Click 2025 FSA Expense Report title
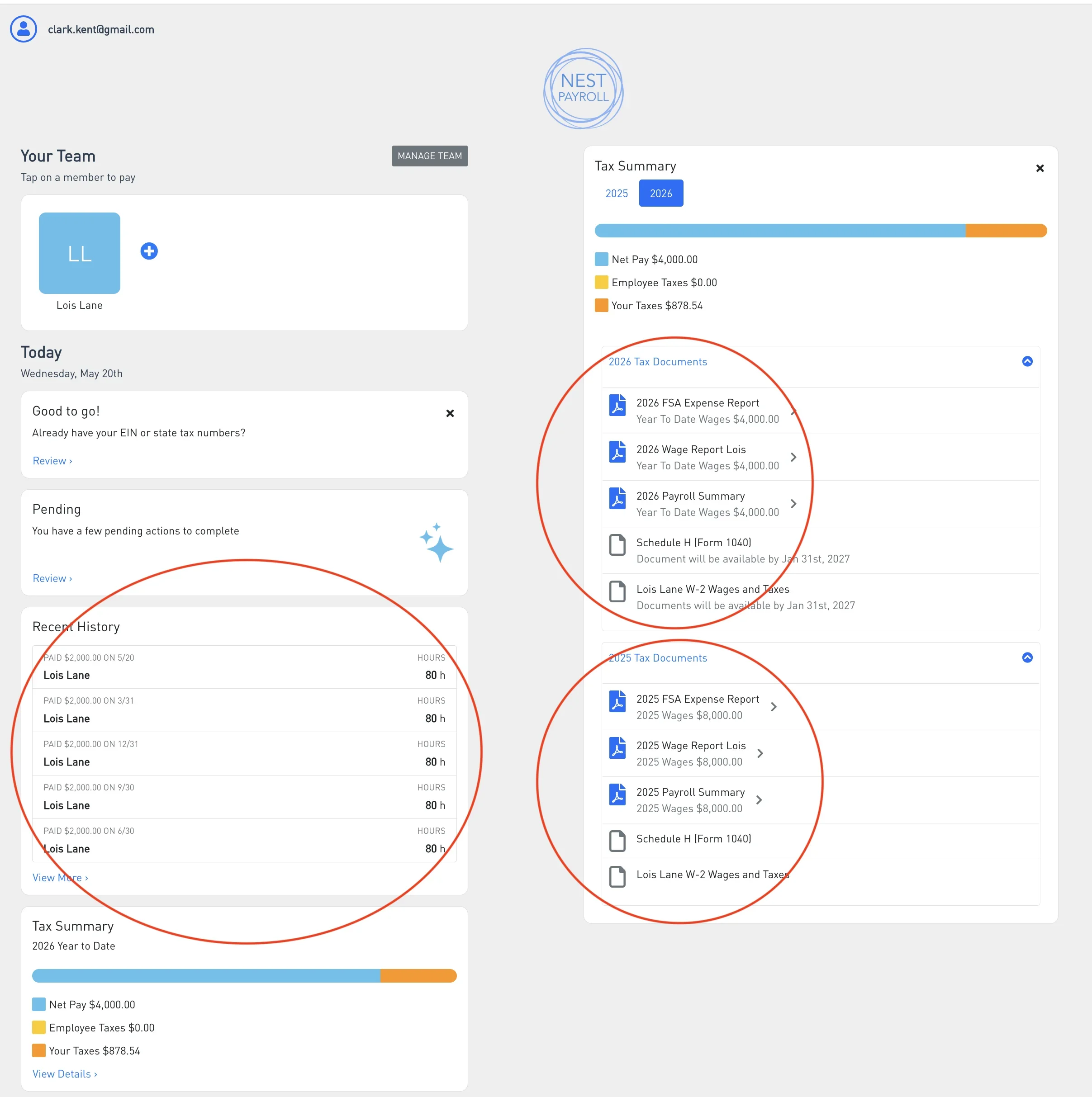Screen dimensions: 1092x1097 click(x=698, y=700)
